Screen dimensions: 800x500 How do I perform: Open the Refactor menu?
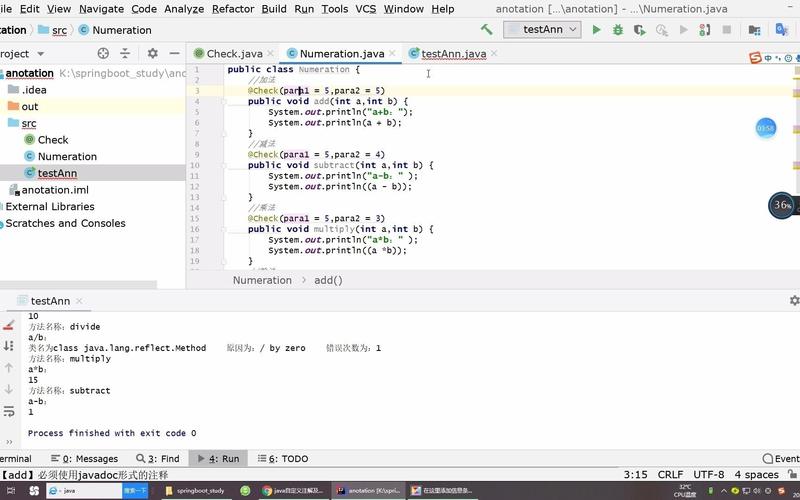click(233, 9)
